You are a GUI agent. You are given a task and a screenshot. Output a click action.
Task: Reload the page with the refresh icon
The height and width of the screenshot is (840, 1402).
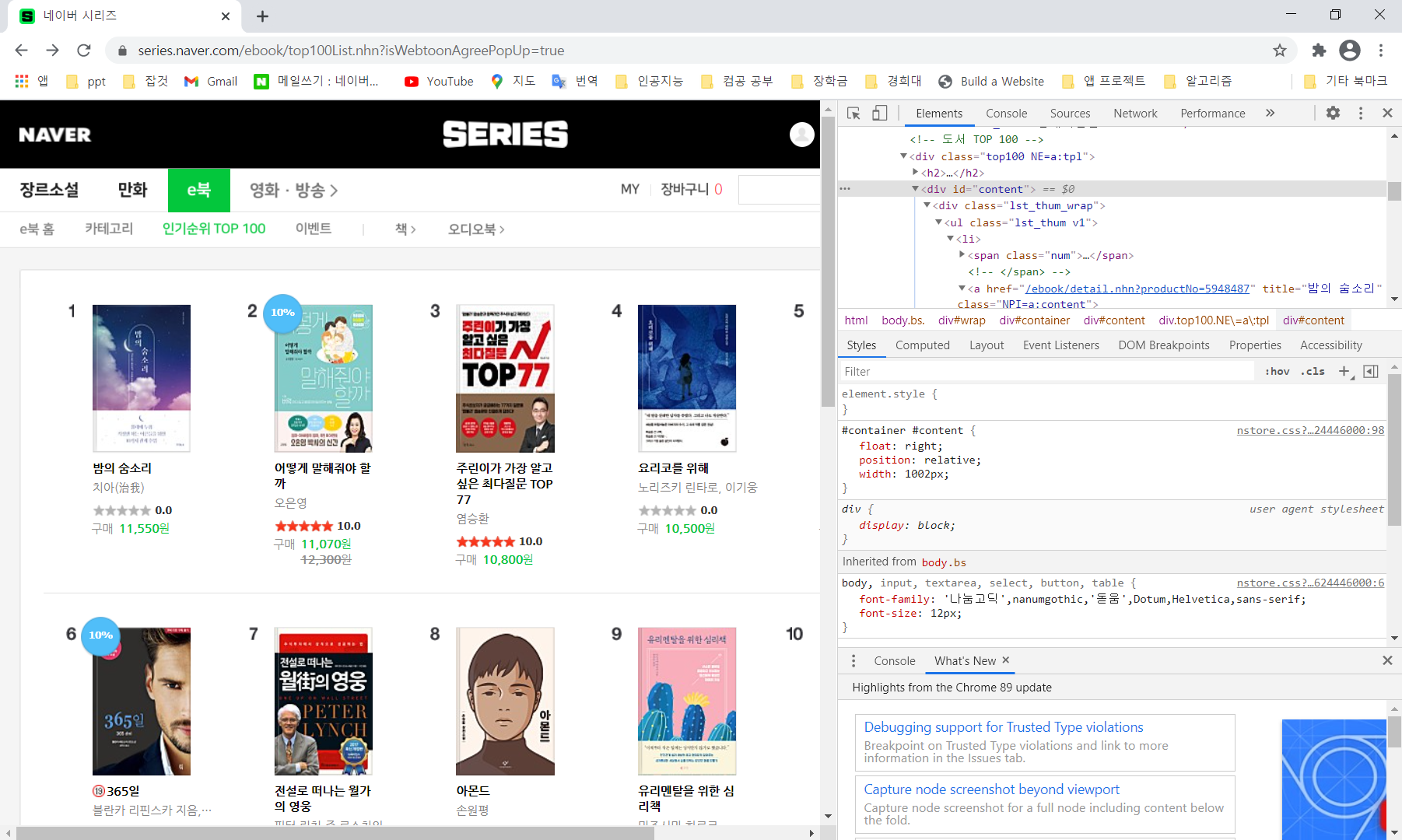coord(84,51)
